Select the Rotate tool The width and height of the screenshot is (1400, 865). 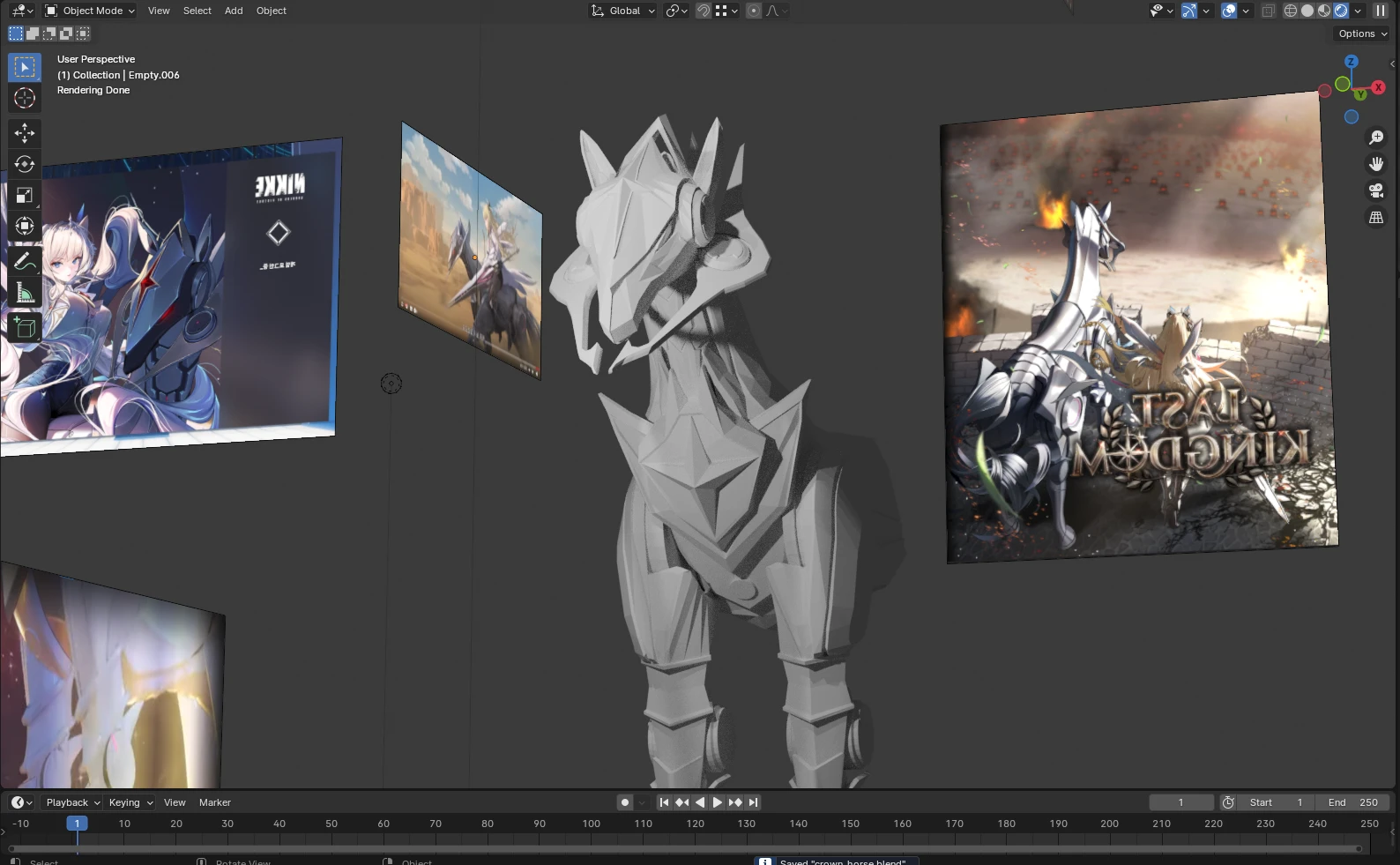click(x=25, y=164)
